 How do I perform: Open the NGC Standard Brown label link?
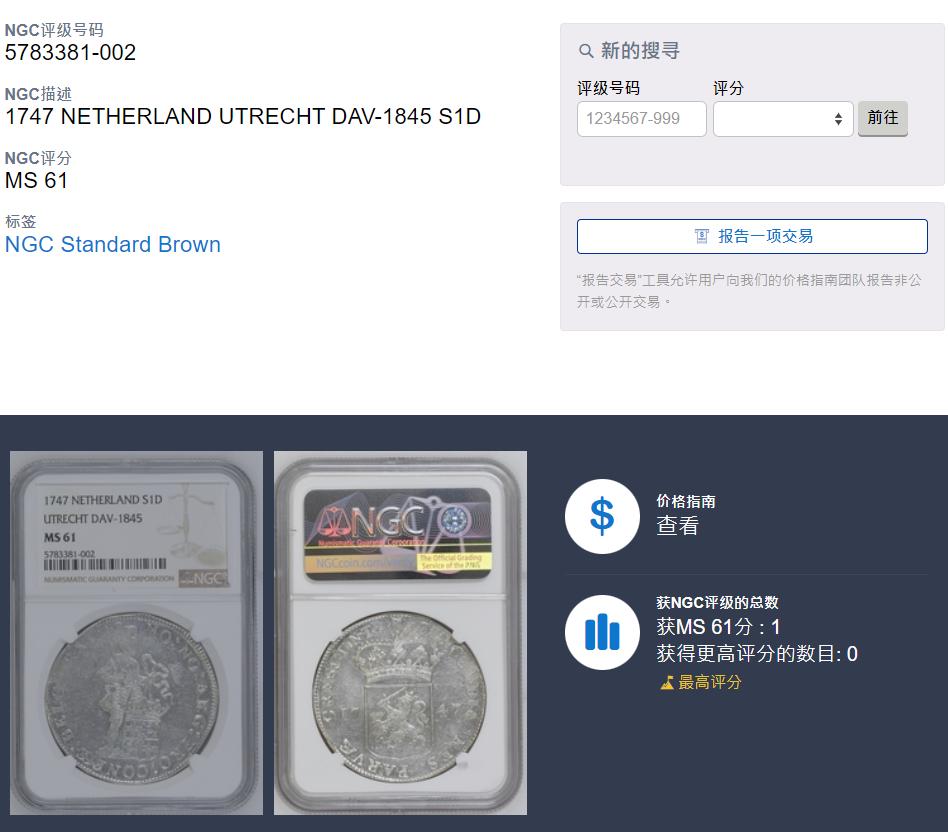pyautogui.click(x=113, y=244)
